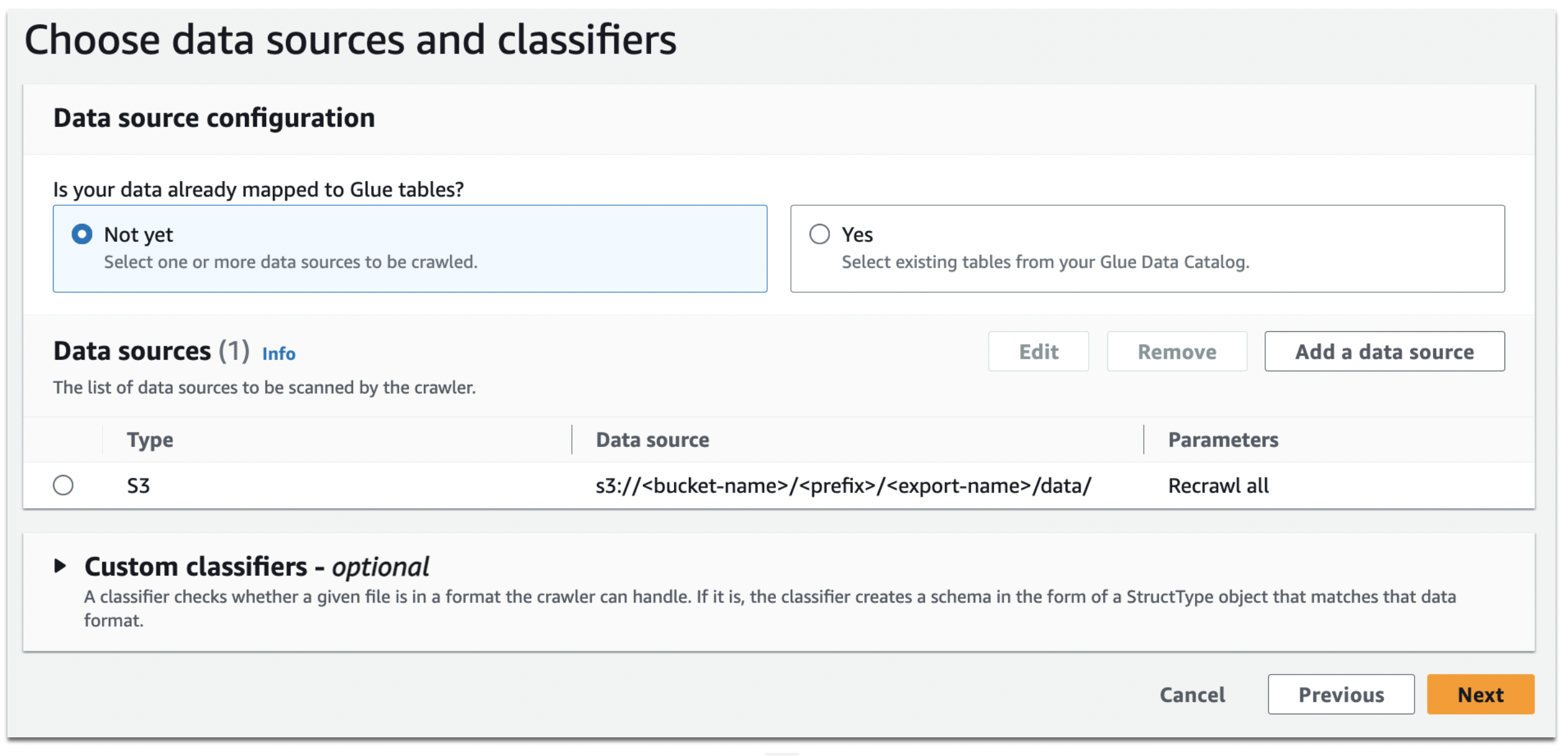The image size is (1568, 756).
Task: Click the S3 type label in the table
Action: pyautogui.click(x=137, y=486)
